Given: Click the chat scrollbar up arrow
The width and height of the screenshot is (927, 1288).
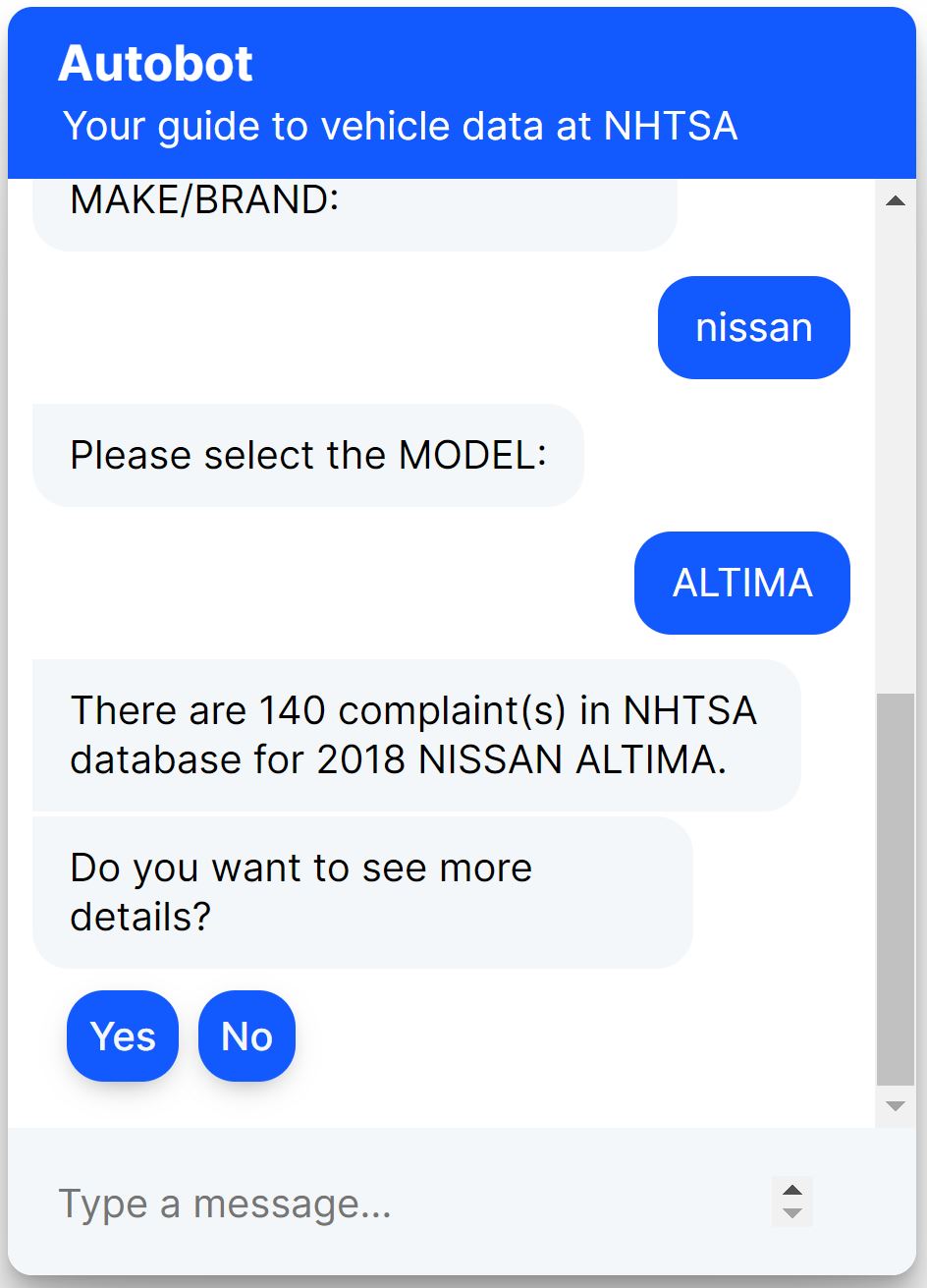Looking at the screenshot, I should tap(895, 201).
